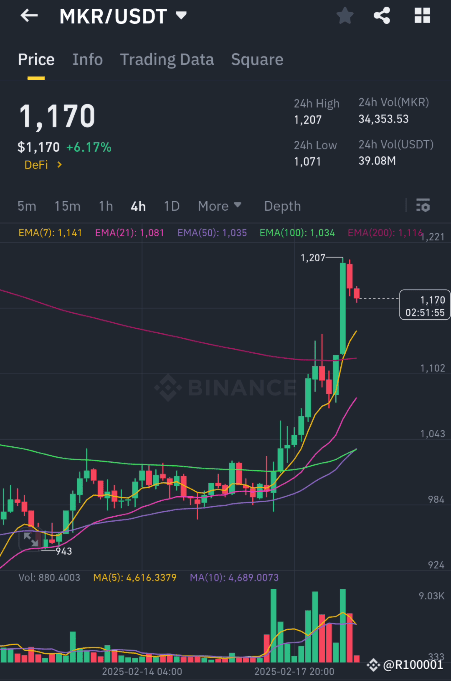Select the 1D timeframe
The image size is (451, 681).
pos(172,206)
